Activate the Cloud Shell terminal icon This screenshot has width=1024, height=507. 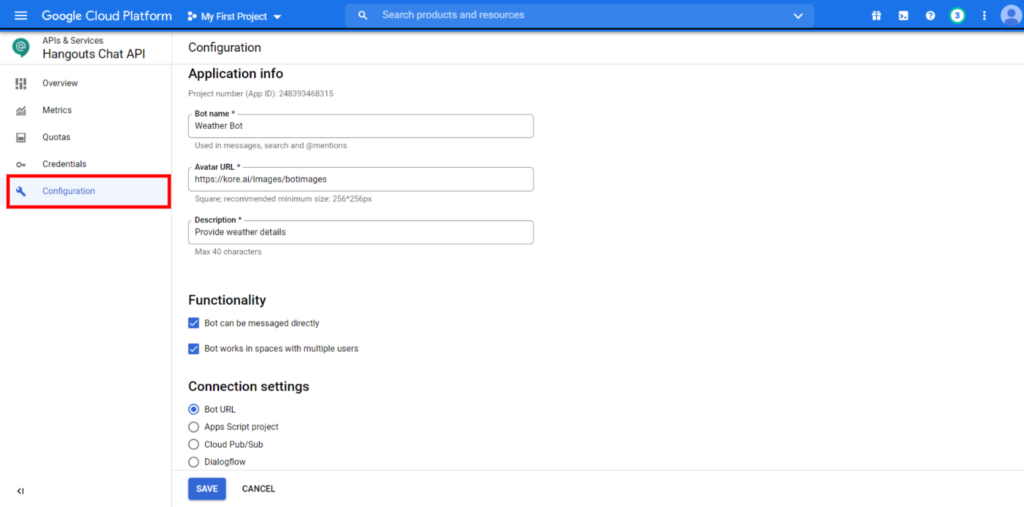pos(903,16)
